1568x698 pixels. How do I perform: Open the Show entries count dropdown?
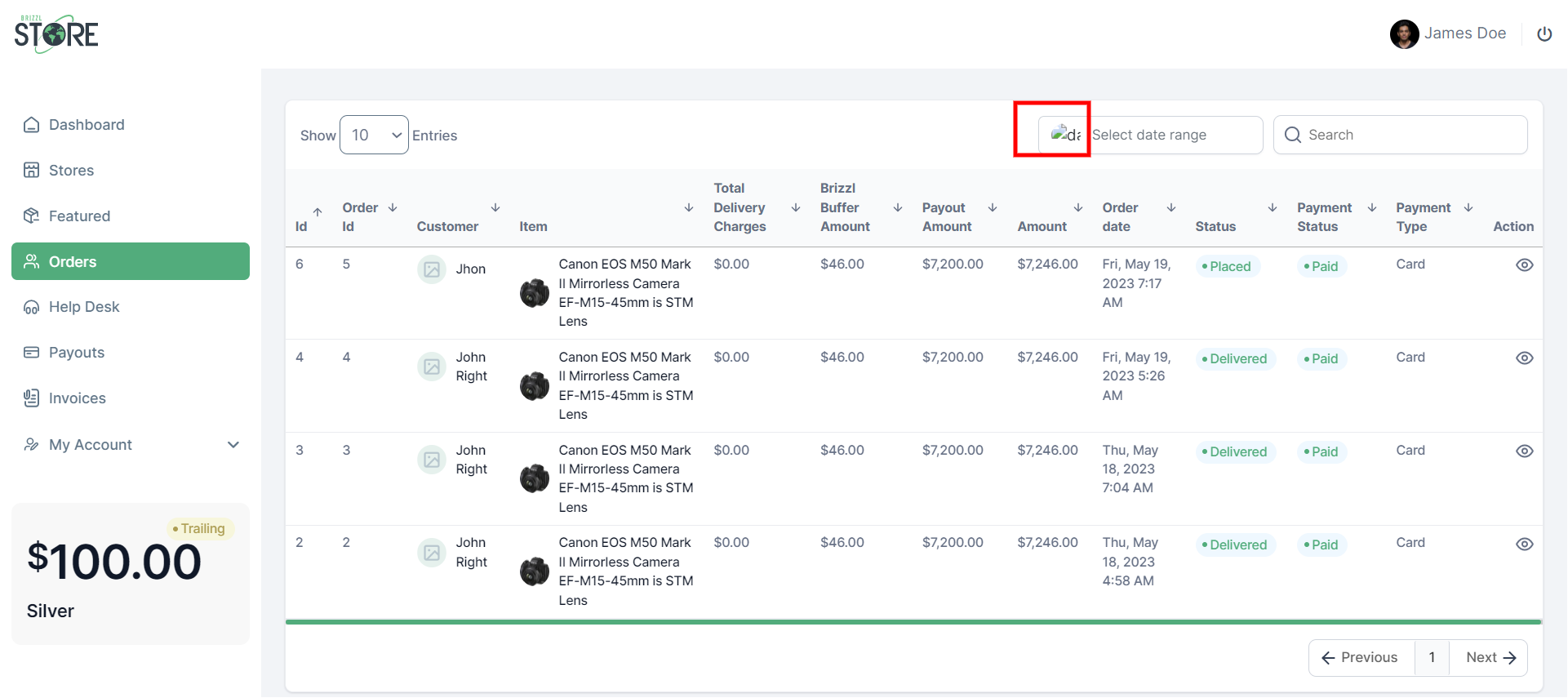tap(374, 135)
